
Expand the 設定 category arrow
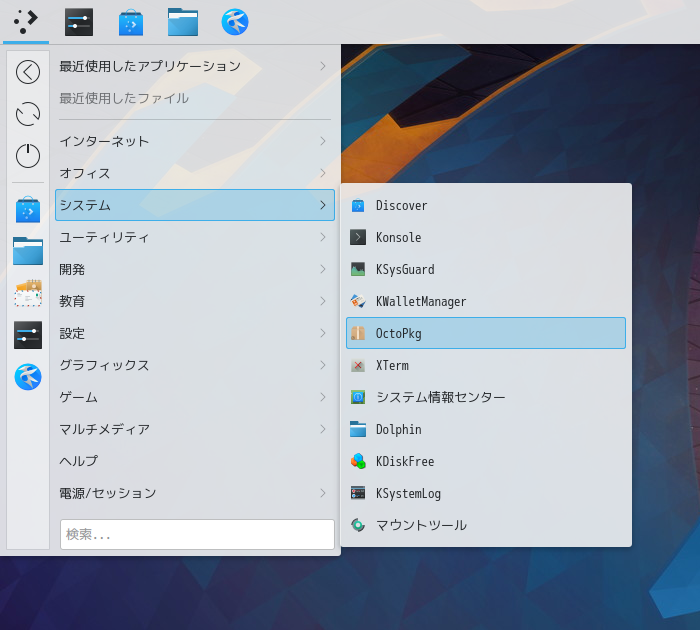[323, 333]
